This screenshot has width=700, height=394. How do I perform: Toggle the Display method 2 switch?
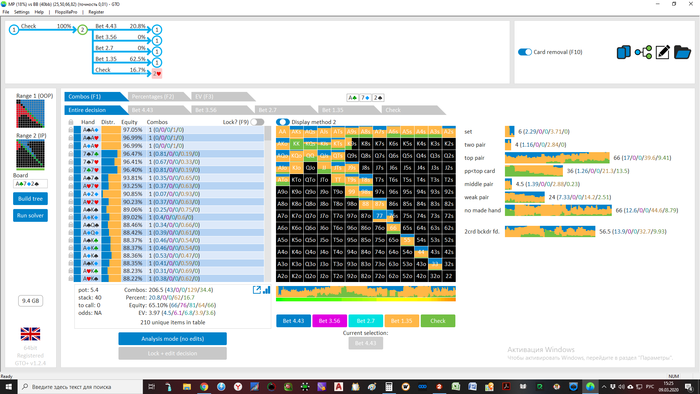click(x=283, y=122)
